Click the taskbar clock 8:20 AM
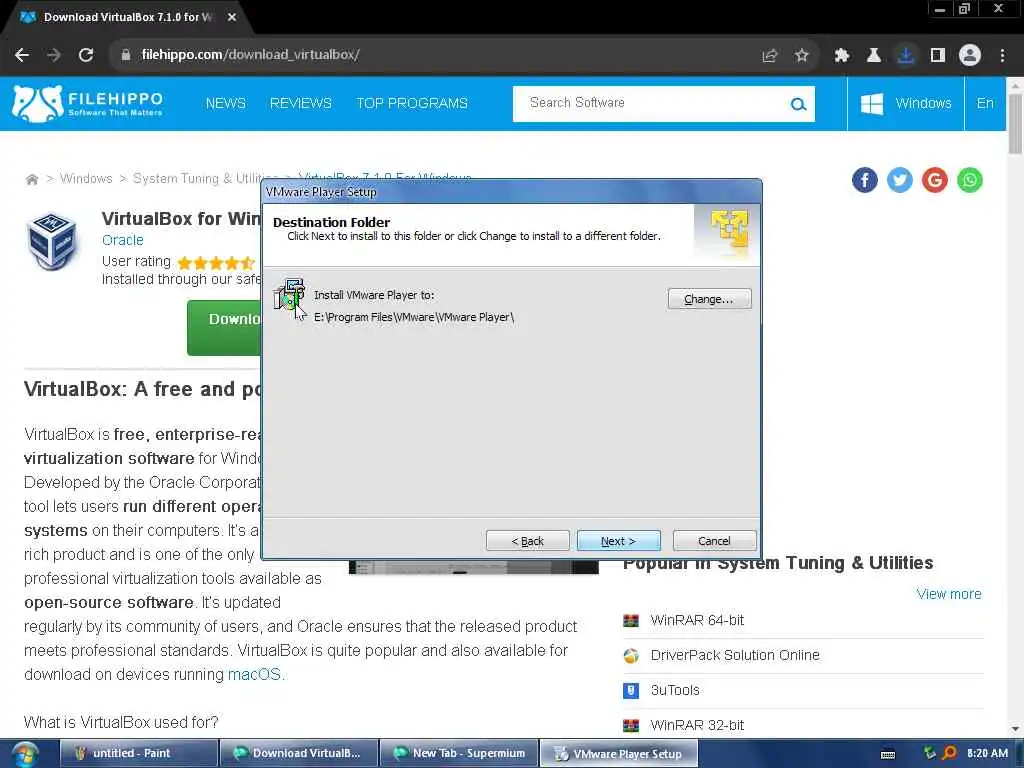 pos(987,753)
